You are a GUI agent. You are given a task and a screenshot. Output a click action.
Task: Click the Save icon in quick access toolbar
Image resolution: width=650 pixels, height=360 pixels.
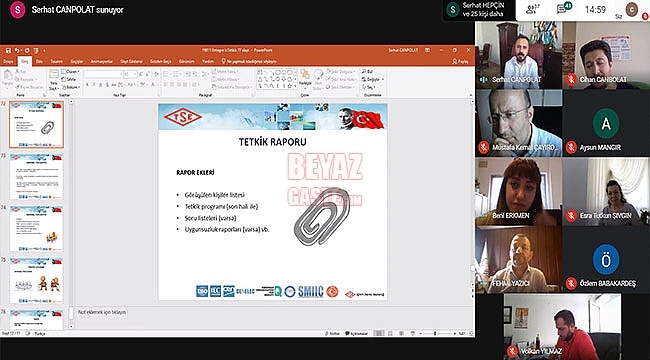[8, 51]
